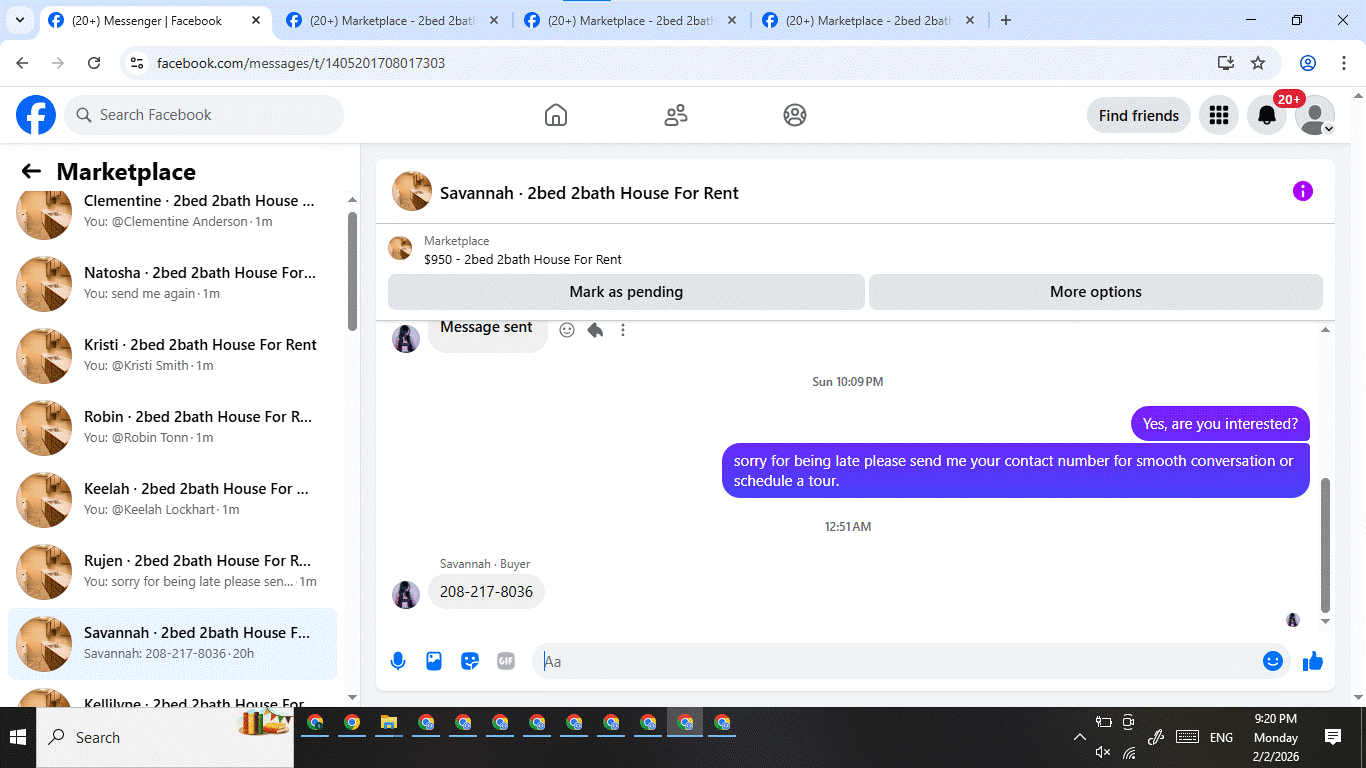Open Windows Start menu
Viewport: 1366px width, 768px height.
click(18, 738)
